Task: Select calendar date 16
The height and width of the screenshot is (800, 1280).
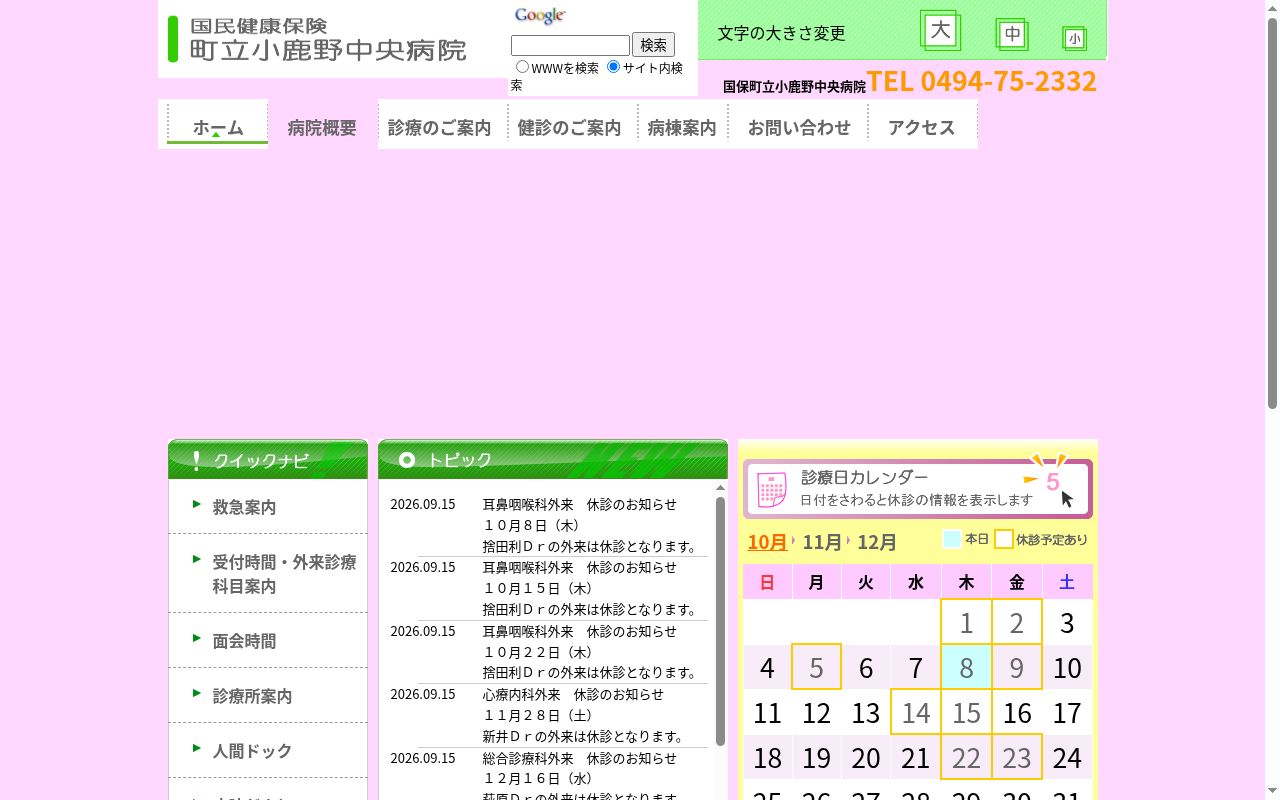Action: (1017, 712)
